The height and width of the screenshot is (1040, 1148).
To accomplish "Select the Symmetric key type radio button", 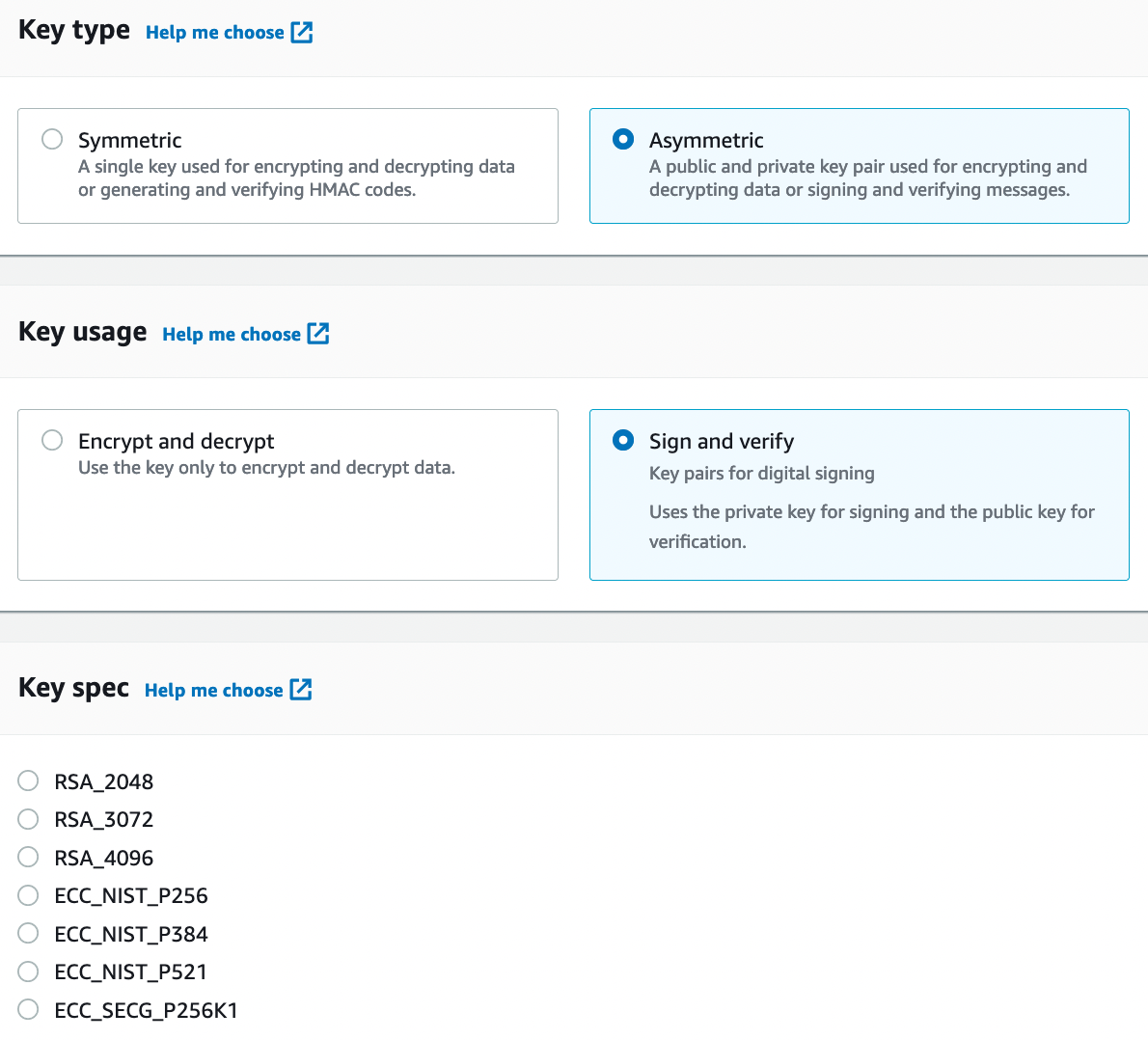I will [52, 139].
